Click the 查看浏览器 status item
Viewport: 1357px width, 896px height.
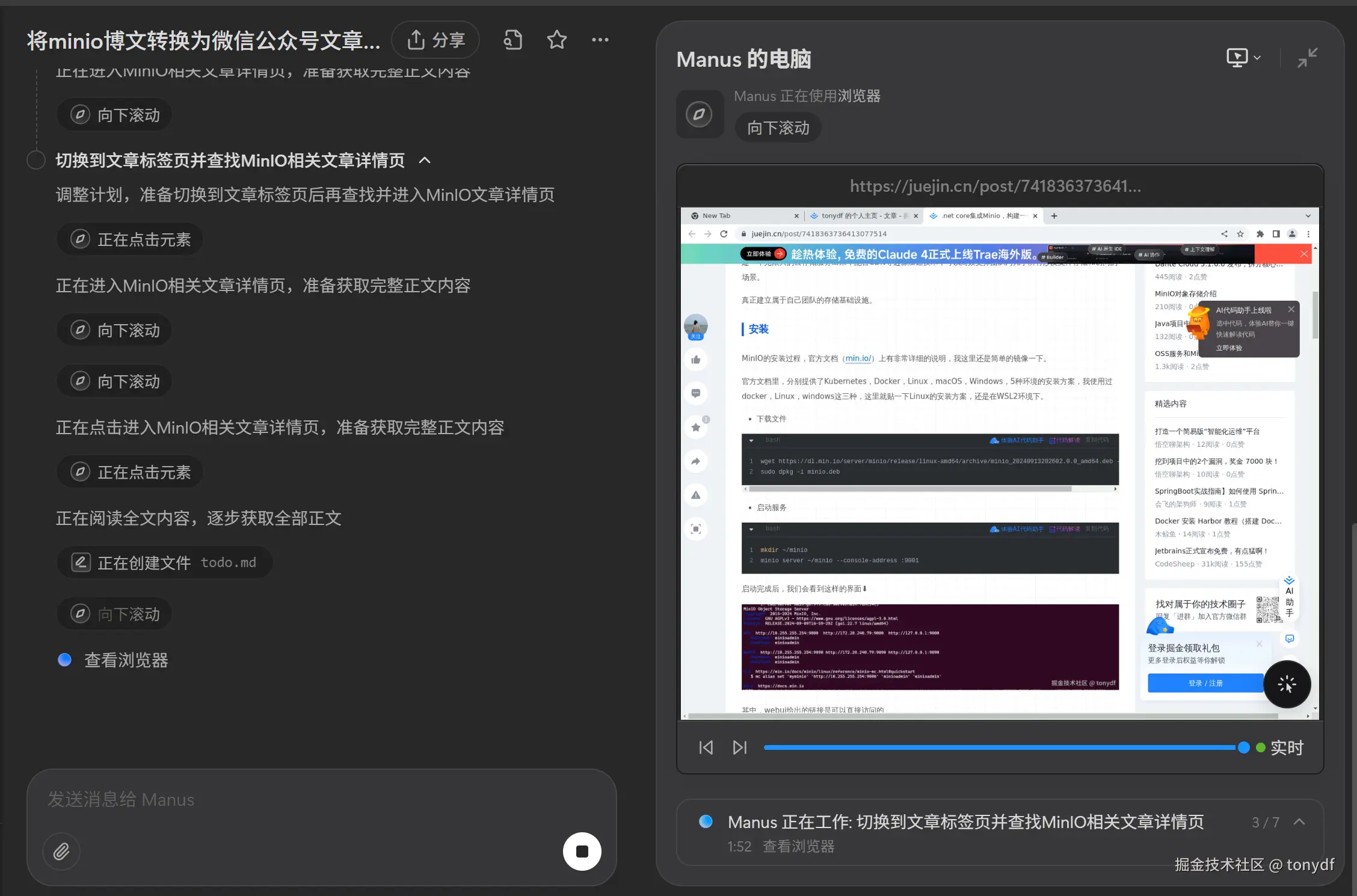click(126, 660)
